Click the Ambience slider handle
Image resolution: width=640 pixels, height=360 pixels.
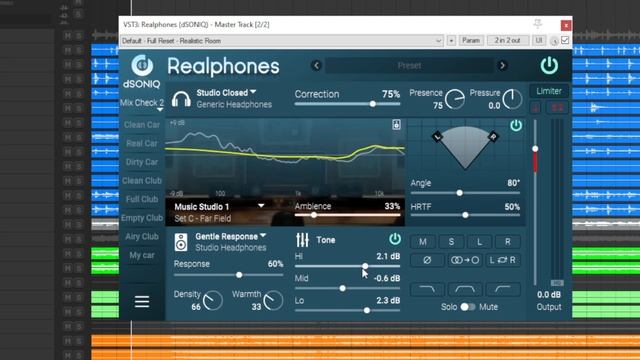click(313, 215)
